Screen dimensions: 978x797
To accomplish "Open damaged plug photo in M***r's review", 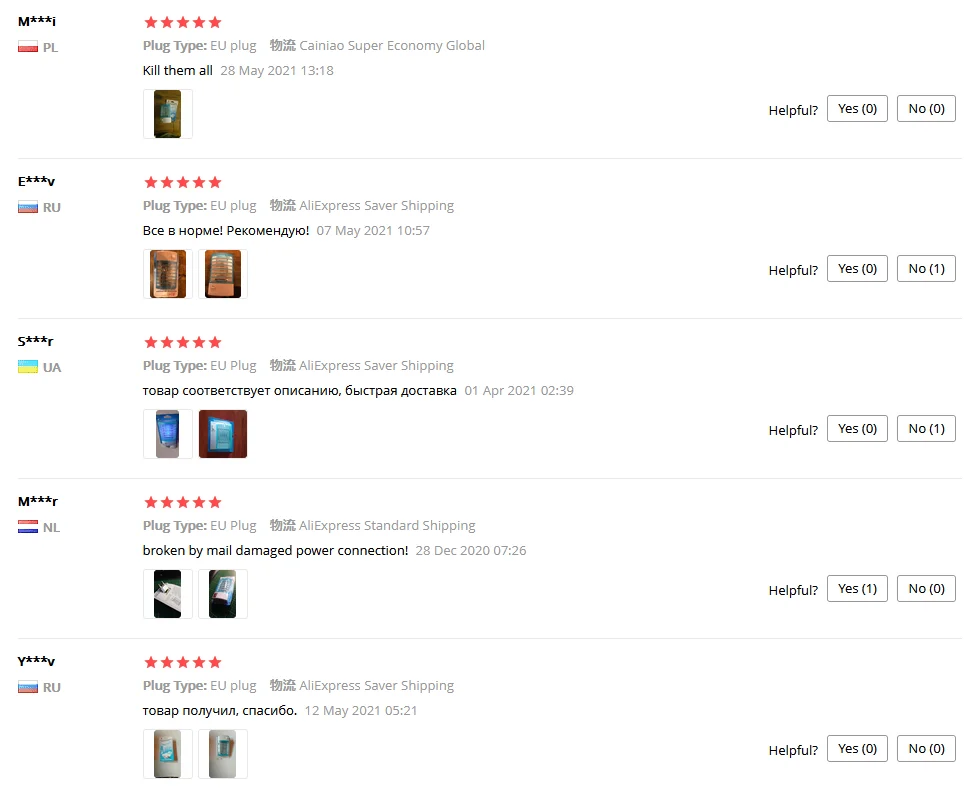I will click(x=168, y=594).
